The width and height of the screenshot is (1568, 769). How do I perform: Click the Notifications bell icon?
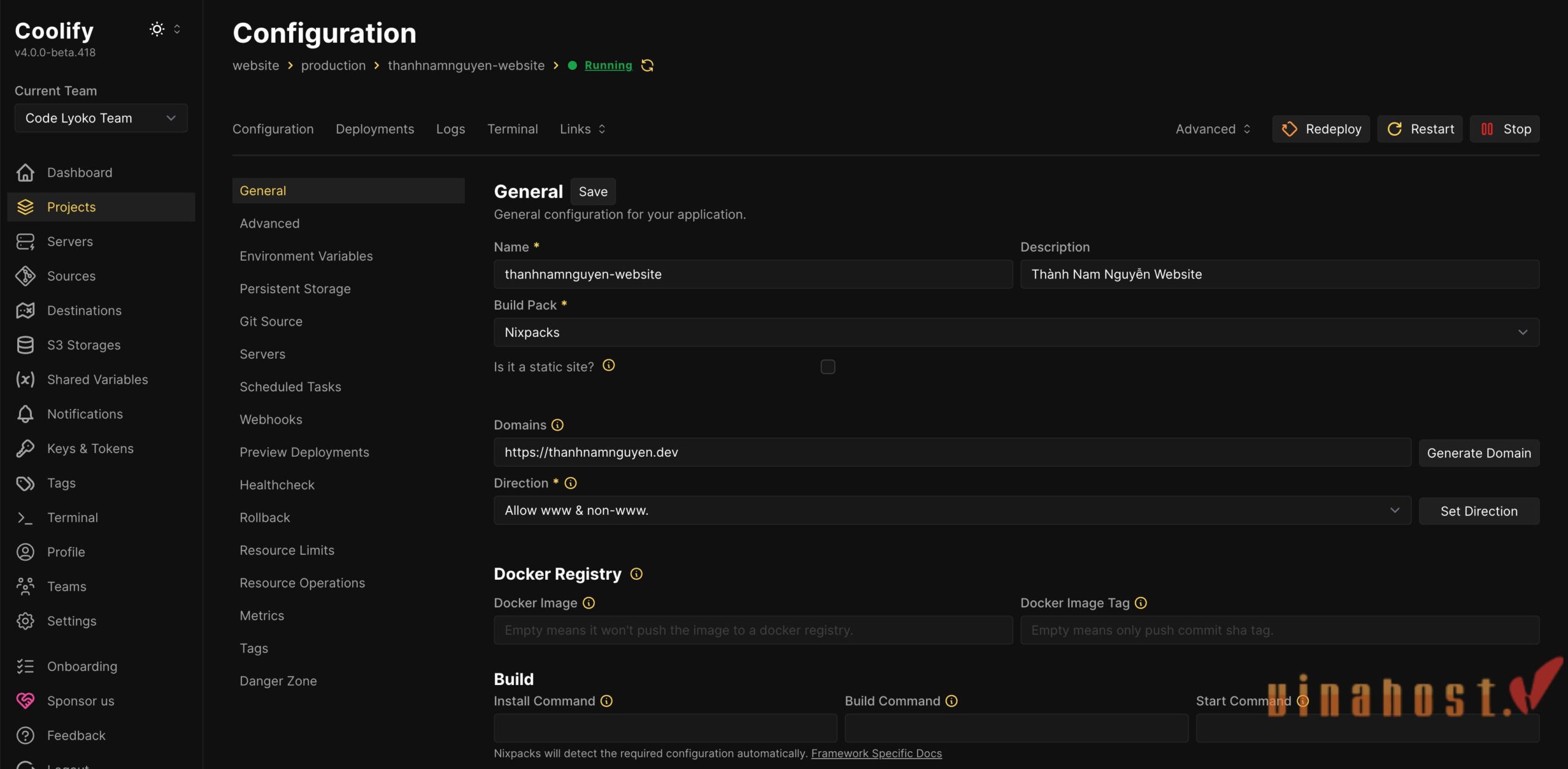click(x=25, y=414)
